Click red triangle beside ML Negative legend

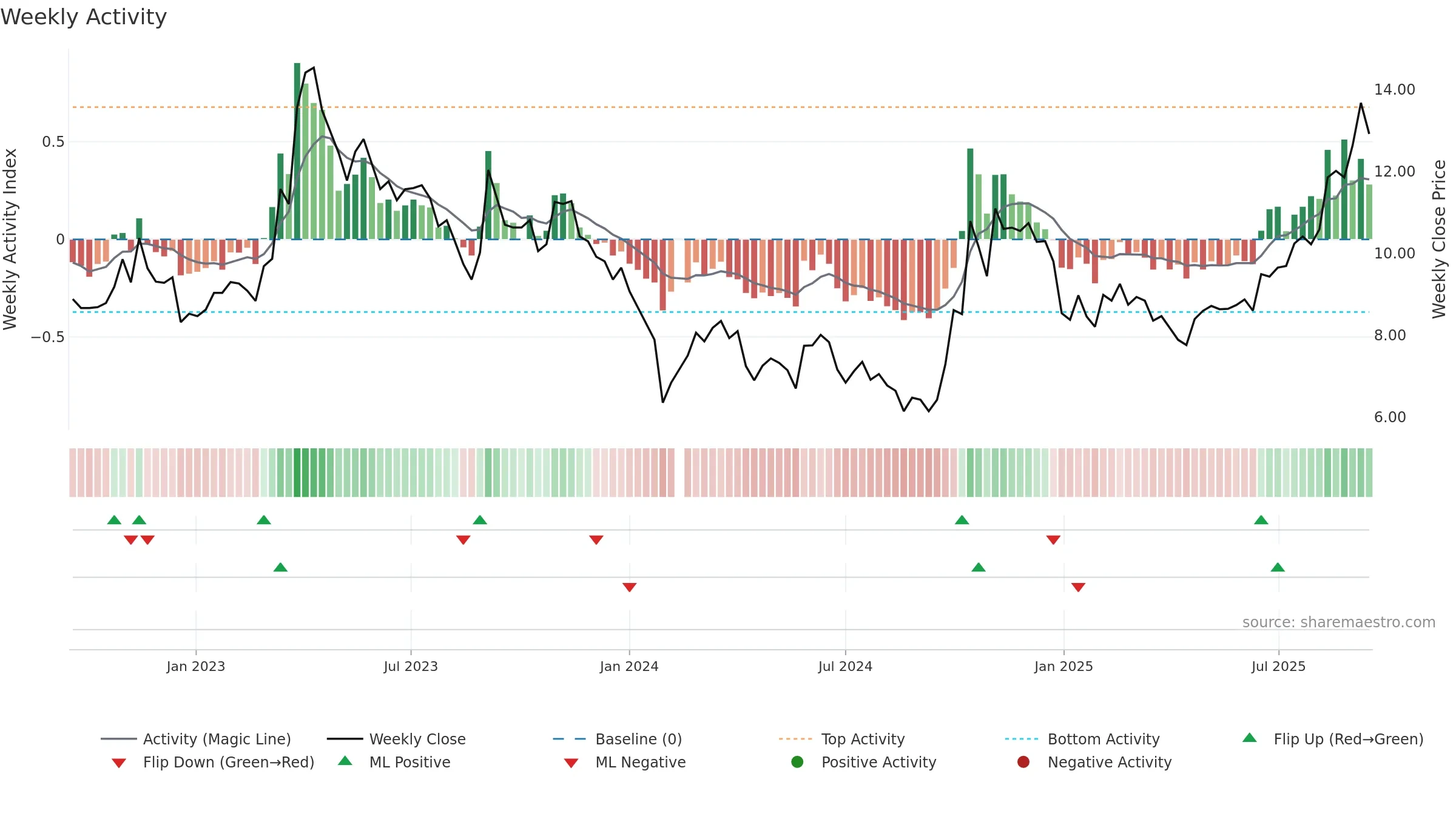(x=571, y=763)
